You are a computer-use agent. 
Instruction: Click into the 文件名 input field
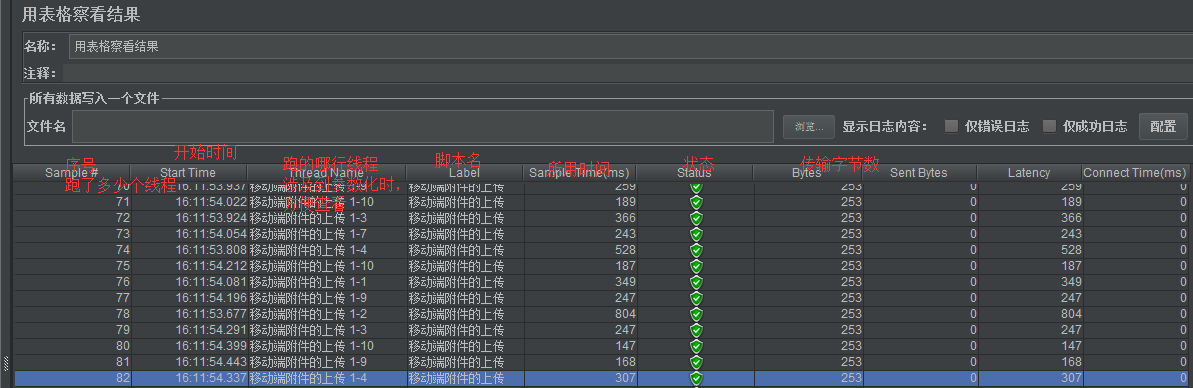423,126
